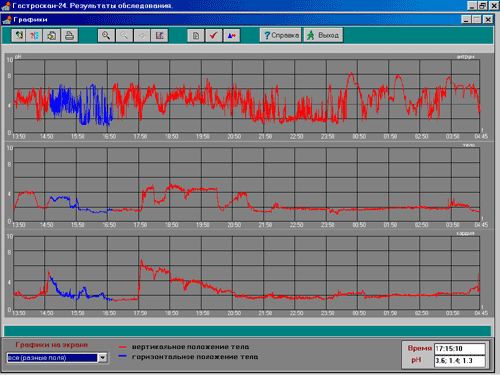
Task: Click the middle тело pH chart area
Action: pos(247,185)
